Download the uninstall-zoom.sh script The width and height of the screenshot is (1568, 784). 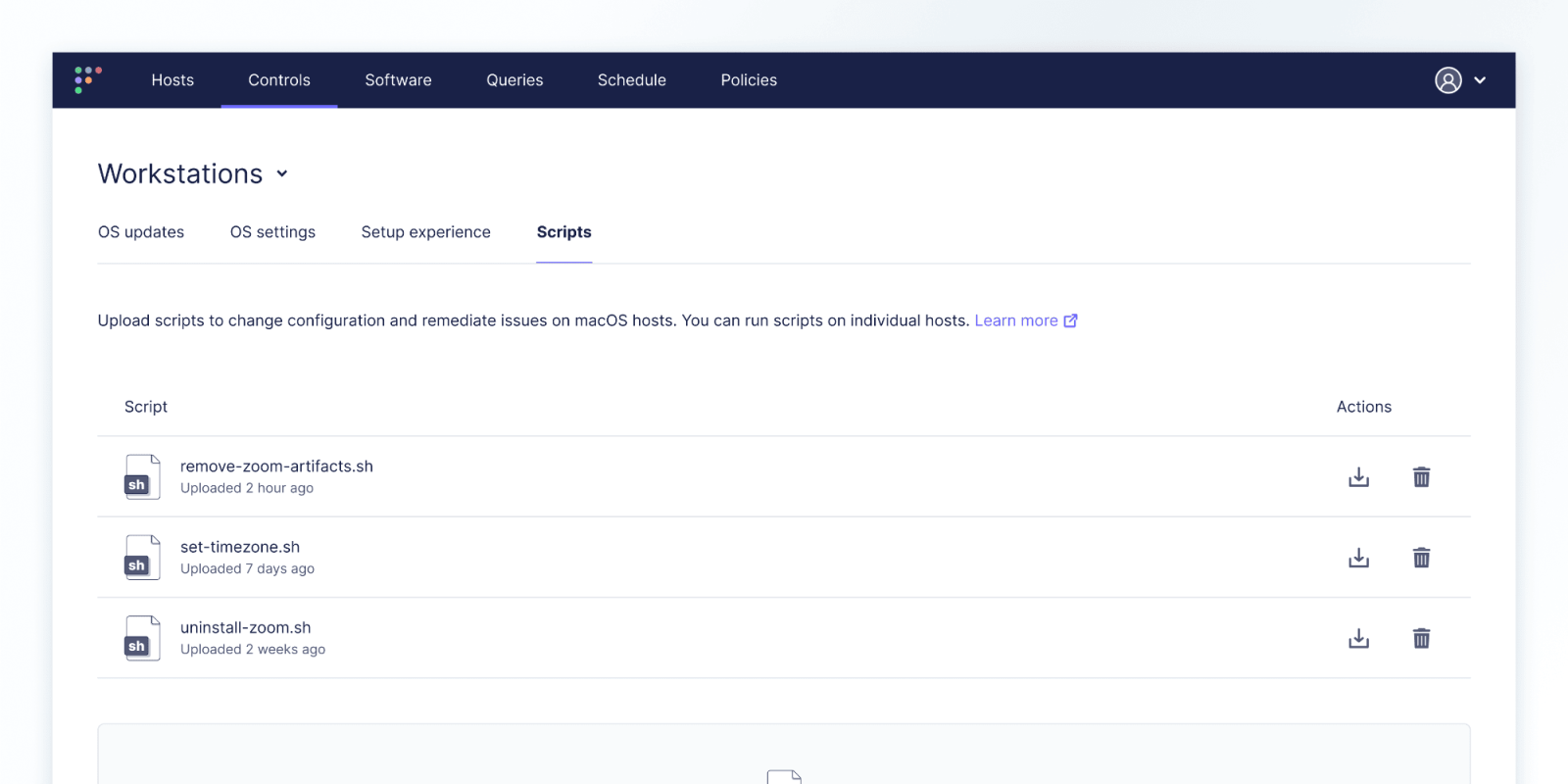(x=1358, y=639)
